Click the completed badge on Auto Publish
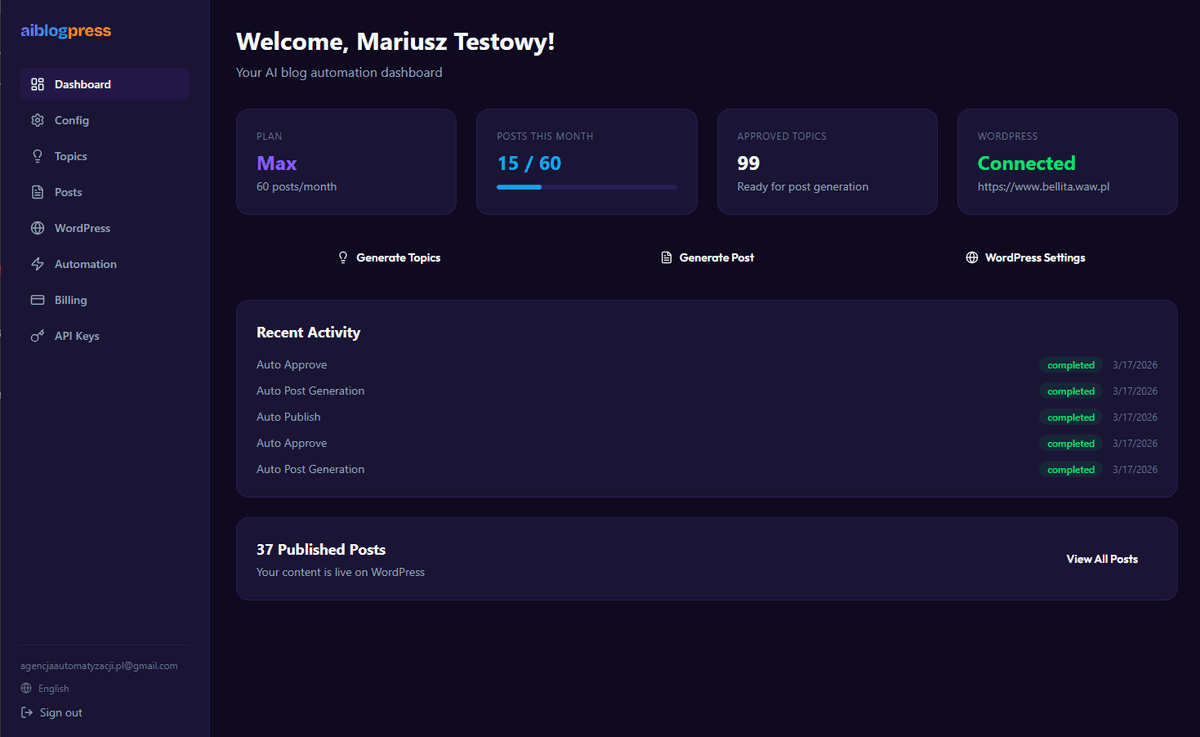Viewport: 1200px width, 737px height. pos(1070,417)
